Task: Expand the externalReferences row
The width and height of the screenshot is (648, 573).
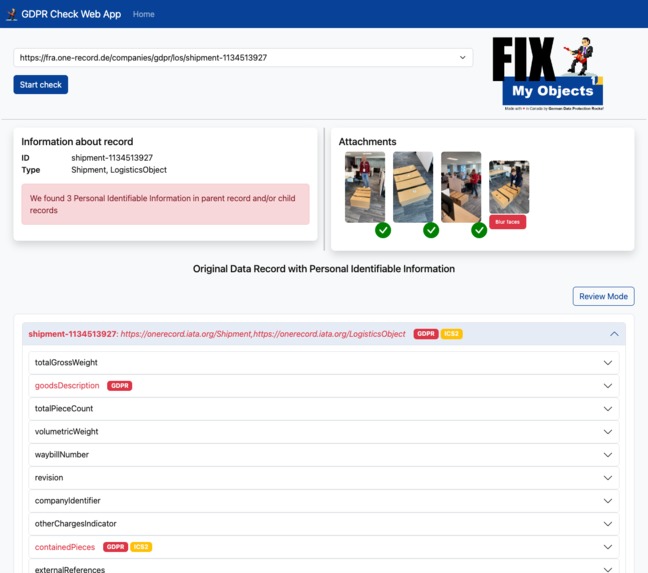Action: pos(324,566)
